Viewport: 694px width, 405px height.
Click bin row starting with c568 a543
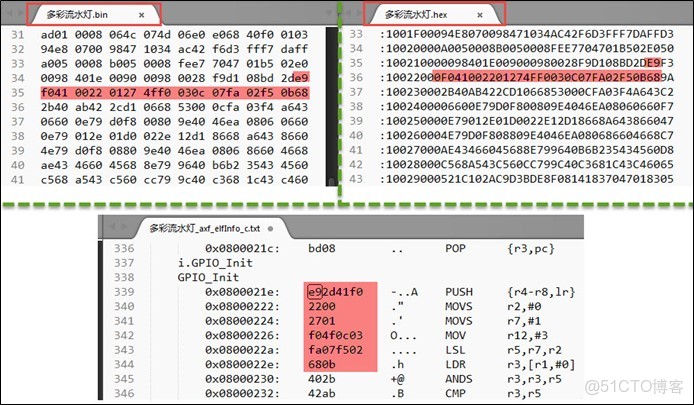174,180
